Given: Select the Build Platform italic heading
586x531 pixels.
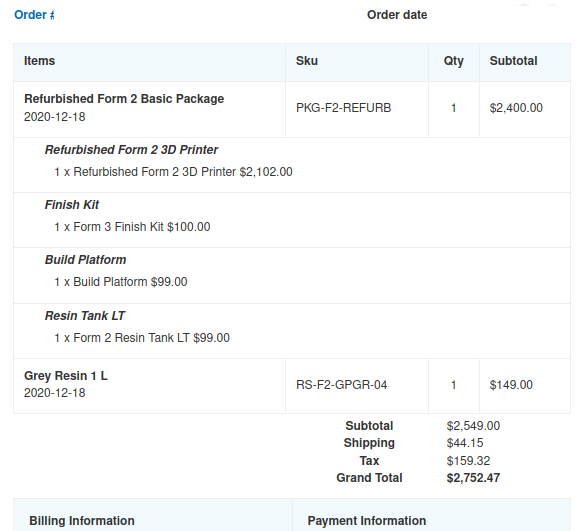Looking at the screenshot, I should 85,260.
